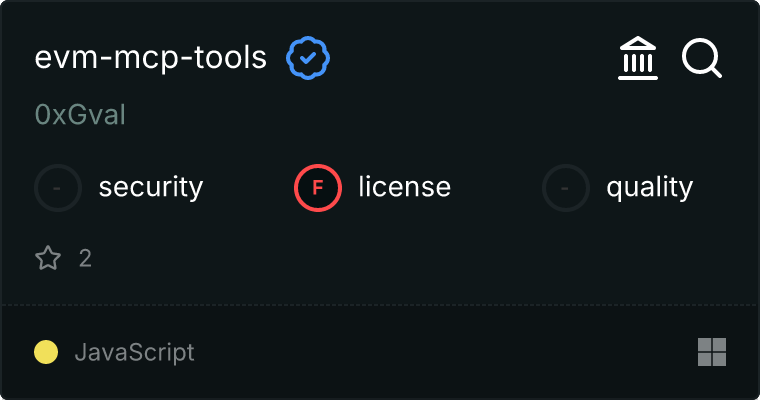This screenshot has width=760, height=400.
Task: Click empty footer space right of JavaScript
Action: [x=440, y=352]
